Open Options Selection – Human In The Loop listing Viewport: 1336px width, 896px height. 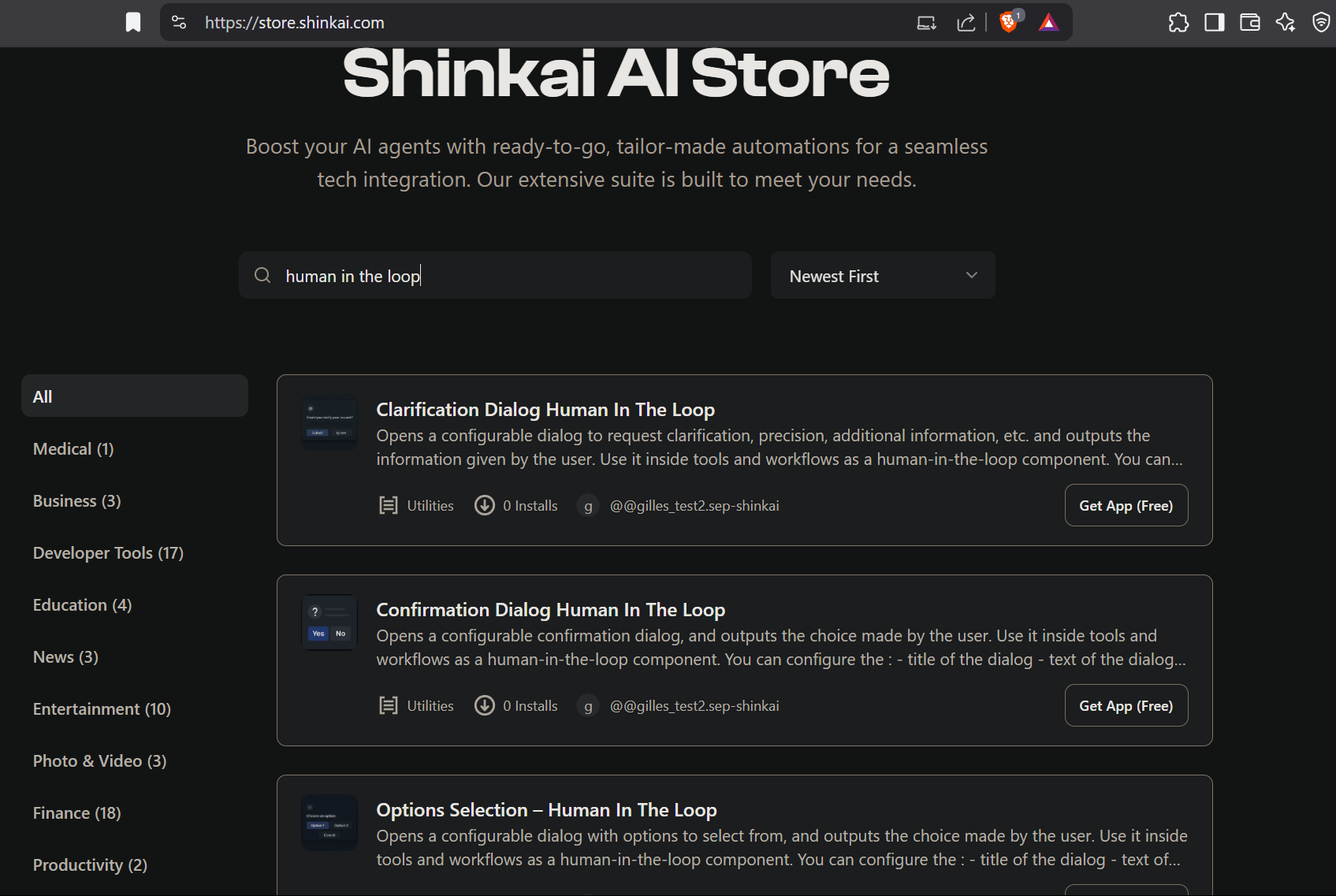click(546, 809)
